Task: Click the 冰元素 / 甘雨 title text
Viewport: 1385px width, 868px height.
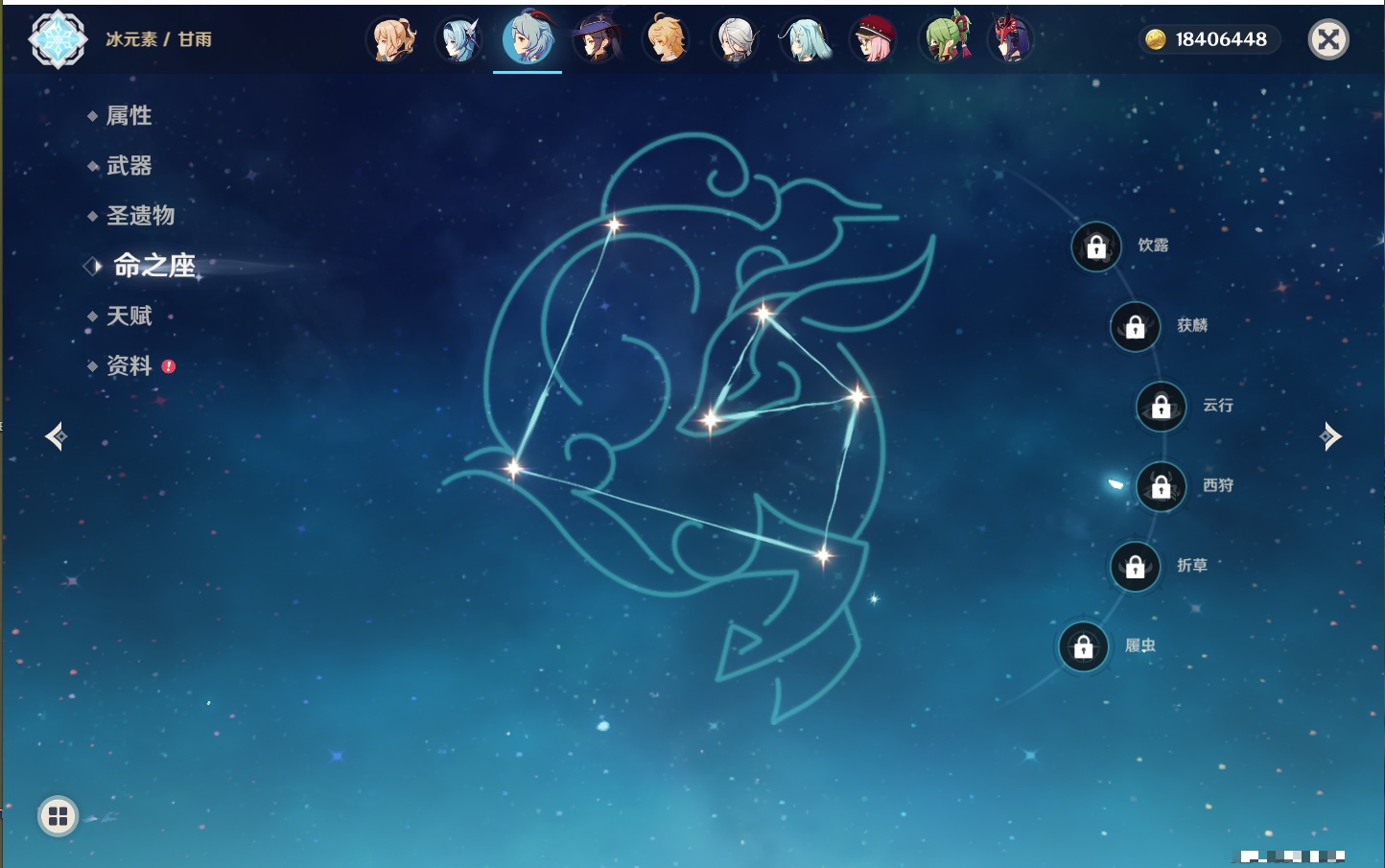Action: [159, 39]
